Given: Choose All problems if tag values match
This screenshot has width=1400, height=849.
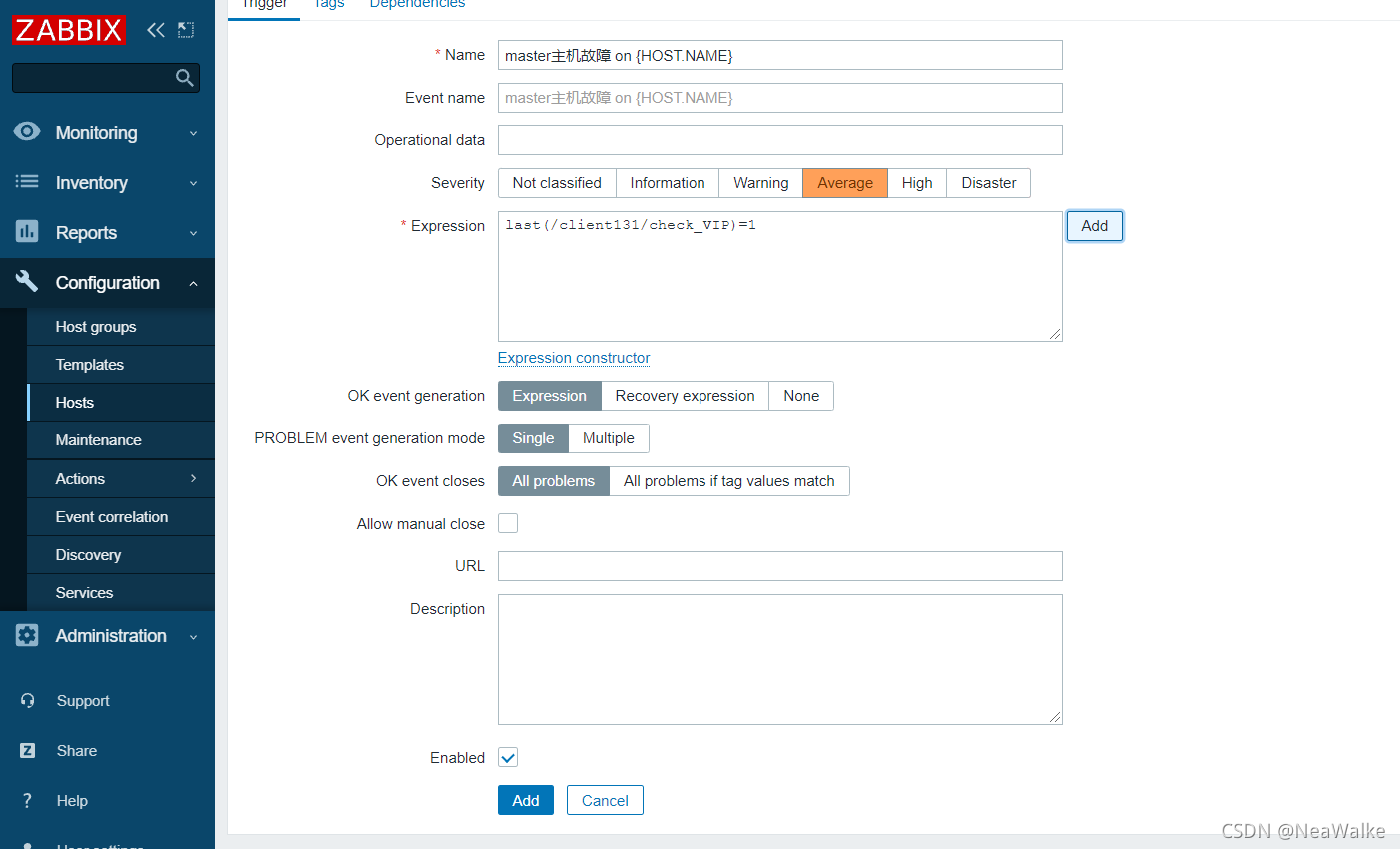Looking at the screenshot, I should pos(729,481).
